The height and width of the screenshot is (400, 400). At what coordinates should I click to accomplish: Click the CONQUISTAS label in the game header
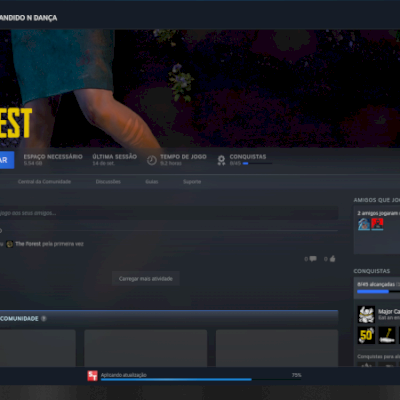click(248, 157)
